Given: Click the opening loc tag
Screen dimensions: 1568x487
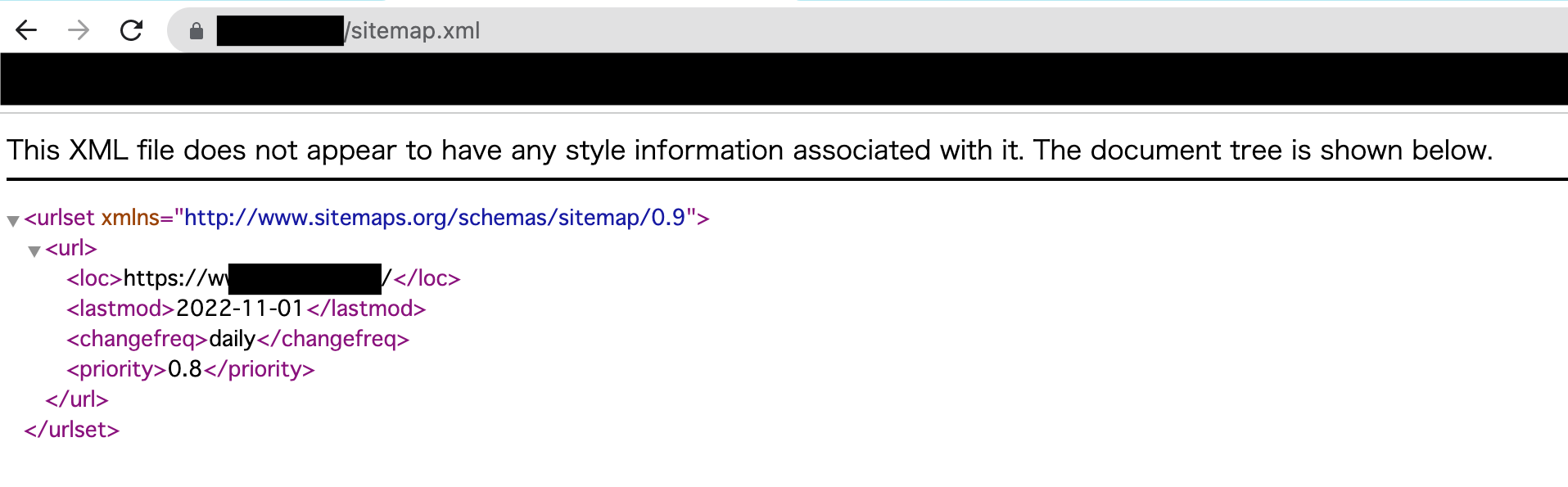Looking at the screenshot, I should pos(94,278).
